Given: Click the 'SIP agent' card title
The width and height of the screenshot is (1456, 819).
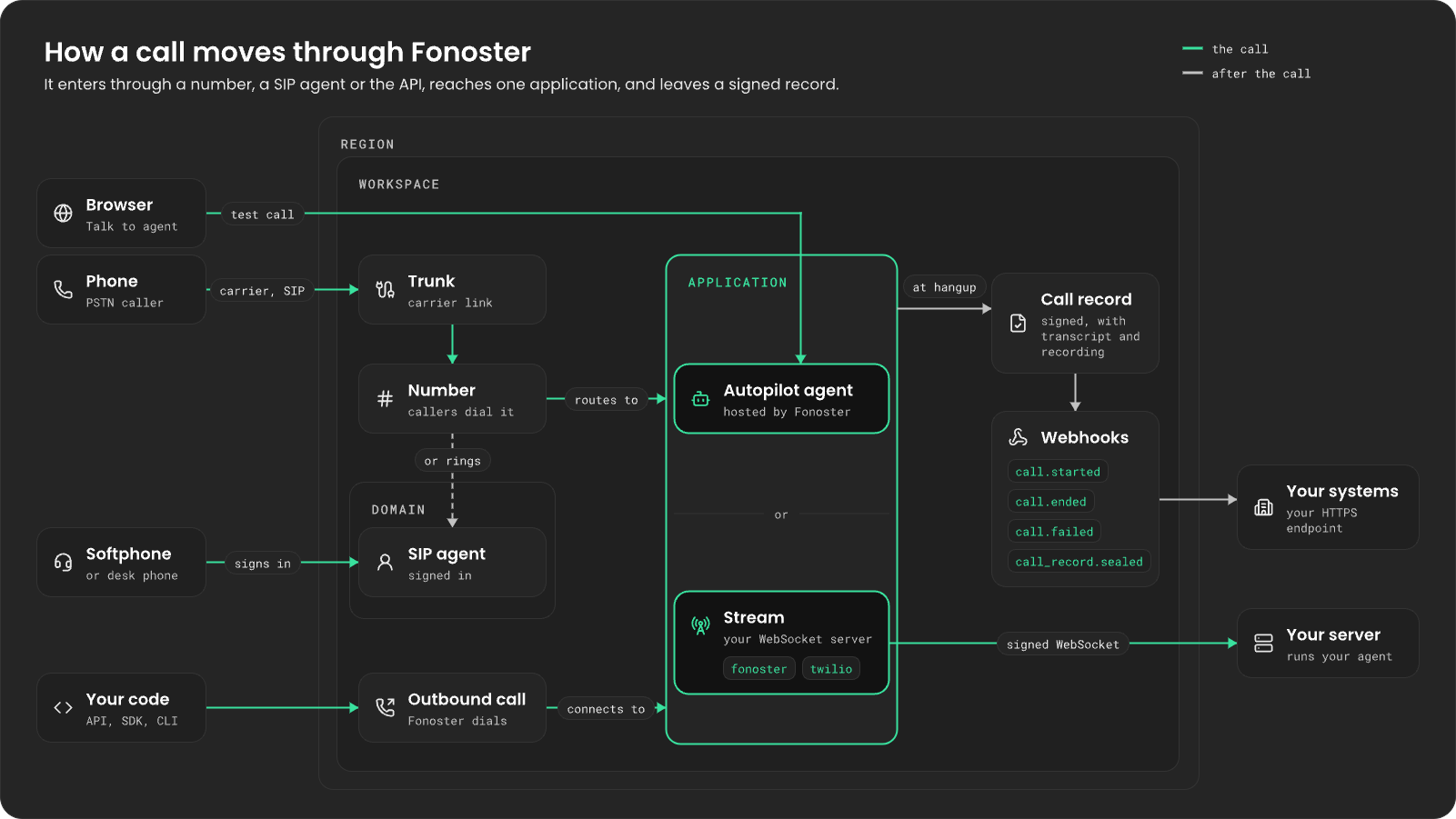Looking at the screenshot, I should [x=447, y=554].
